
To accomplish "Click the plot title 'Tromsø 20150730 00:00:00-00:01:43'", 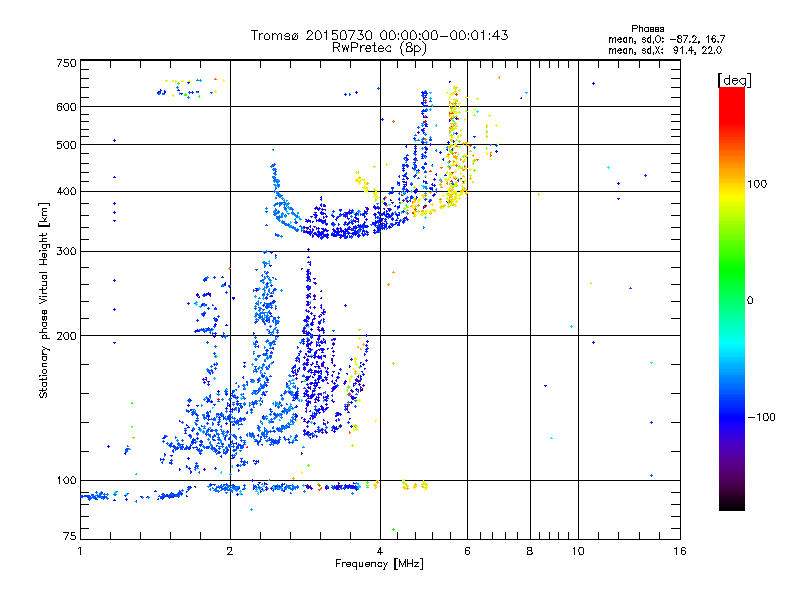I will pos(379,35).
